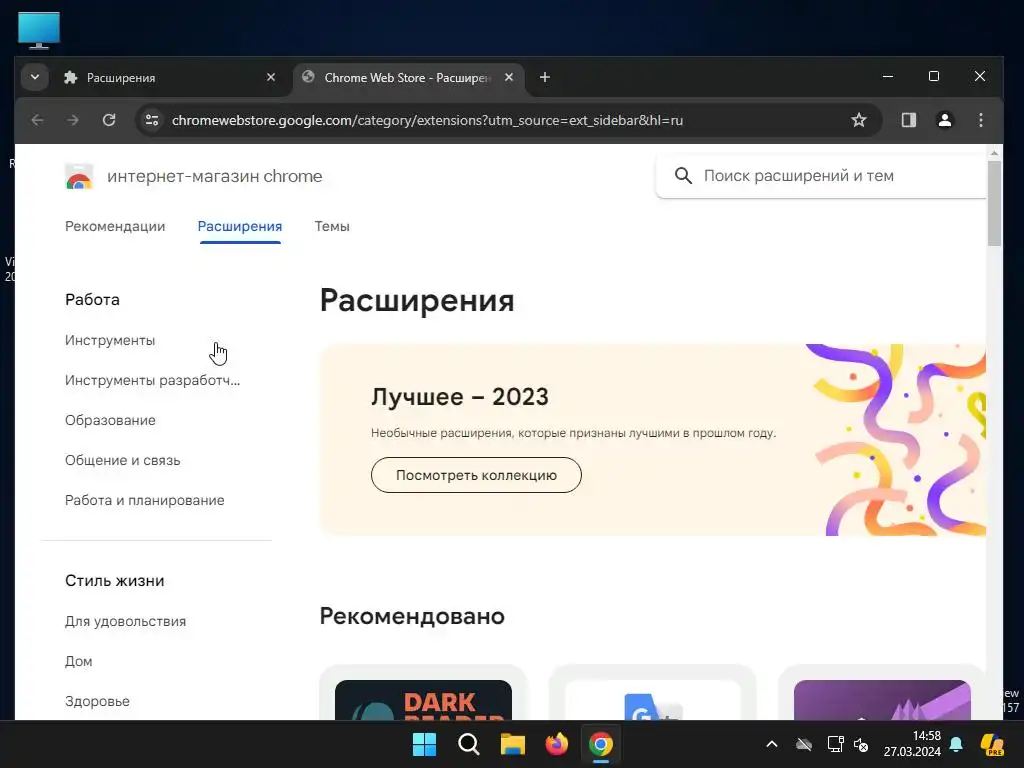Click the search magnifier icon in store
Viewport: 1024px width, 768px height.
683,176
